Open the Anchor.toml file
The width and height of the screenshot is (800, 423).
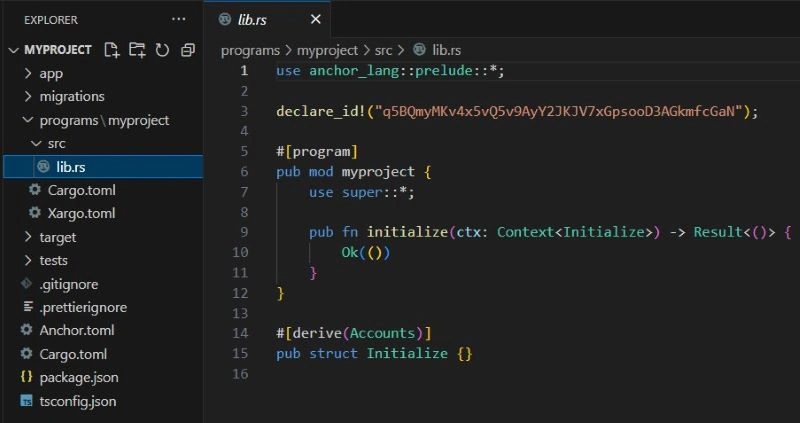(77, 331)
